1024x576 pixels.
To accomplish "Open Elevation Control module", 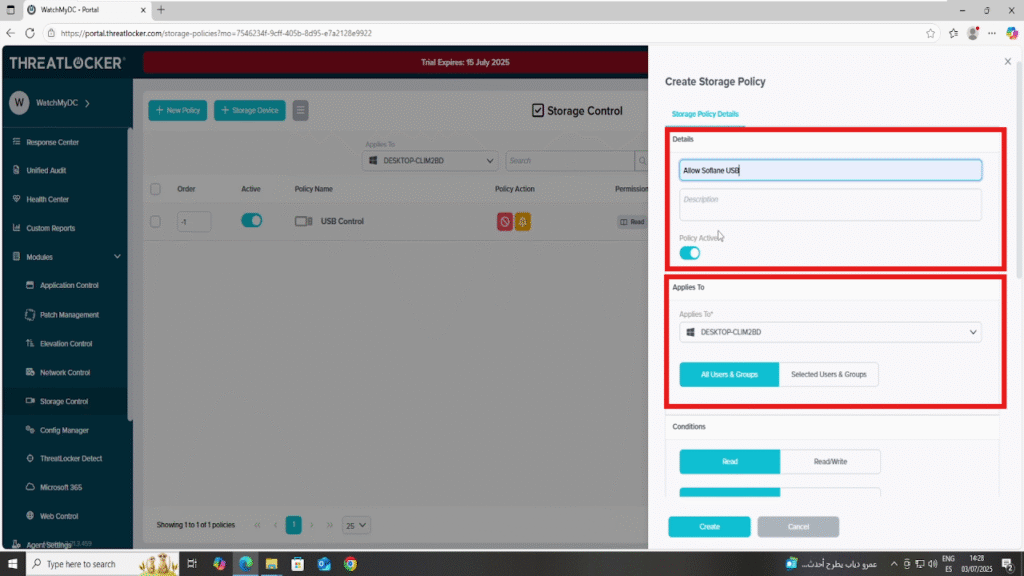I will pyautogui.click(x=65, y=344).
